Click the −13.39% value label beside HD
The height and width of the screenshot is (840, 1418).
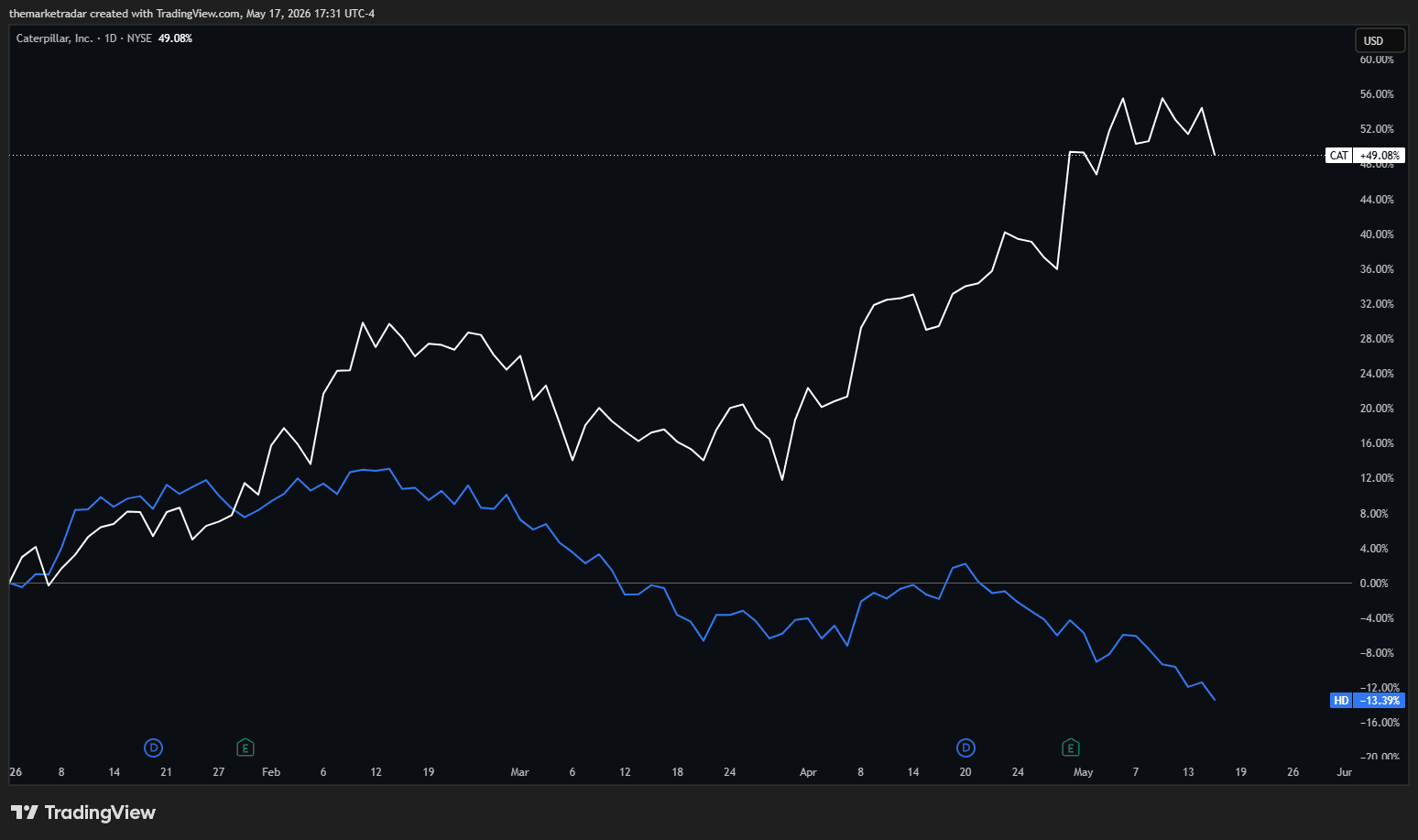1380,701
